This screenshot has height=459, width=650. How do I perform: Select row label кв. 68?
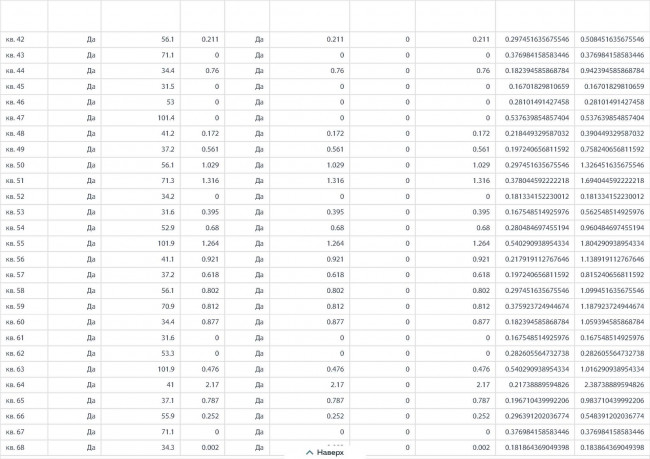[x=15, y=447]
